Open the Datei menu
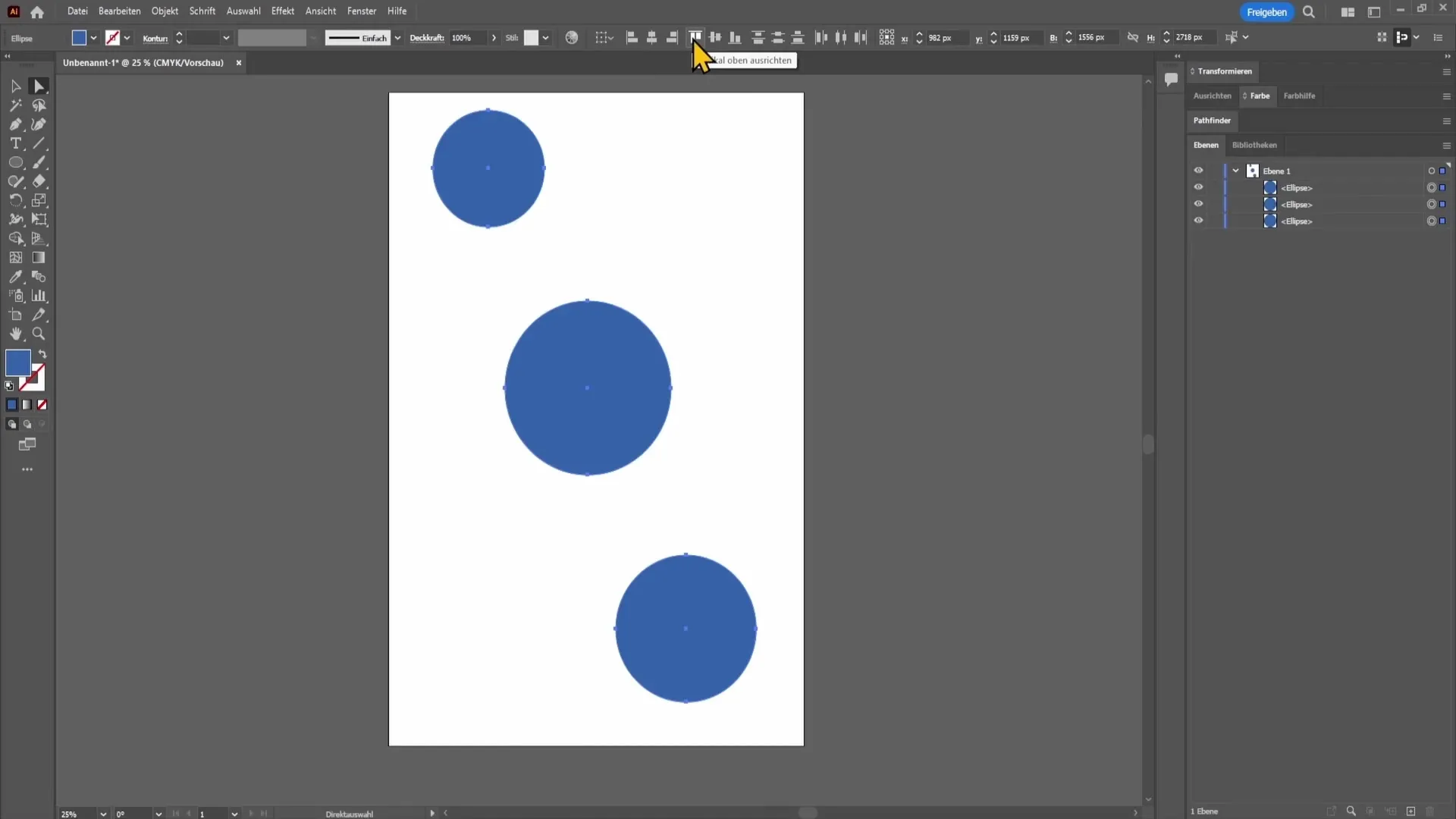 pyautogui.click(x=77, y=11)
